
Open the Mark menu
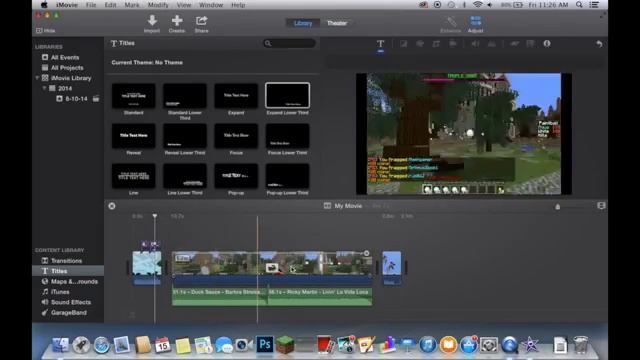coord(132,5)
